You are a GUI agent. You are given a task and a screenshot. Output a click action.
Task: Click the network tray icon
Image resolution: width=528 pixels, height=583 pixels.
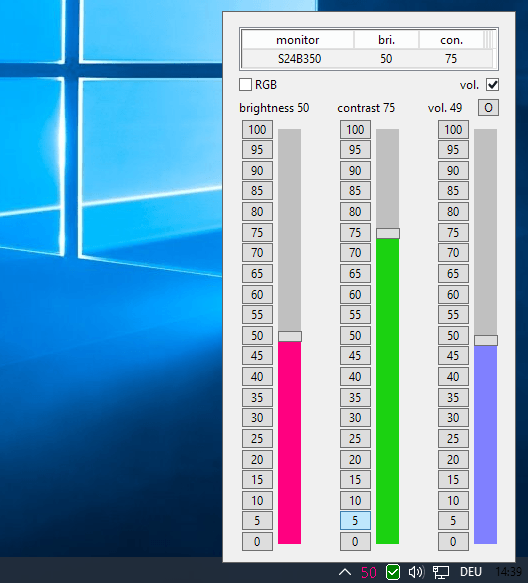(441, 572)
